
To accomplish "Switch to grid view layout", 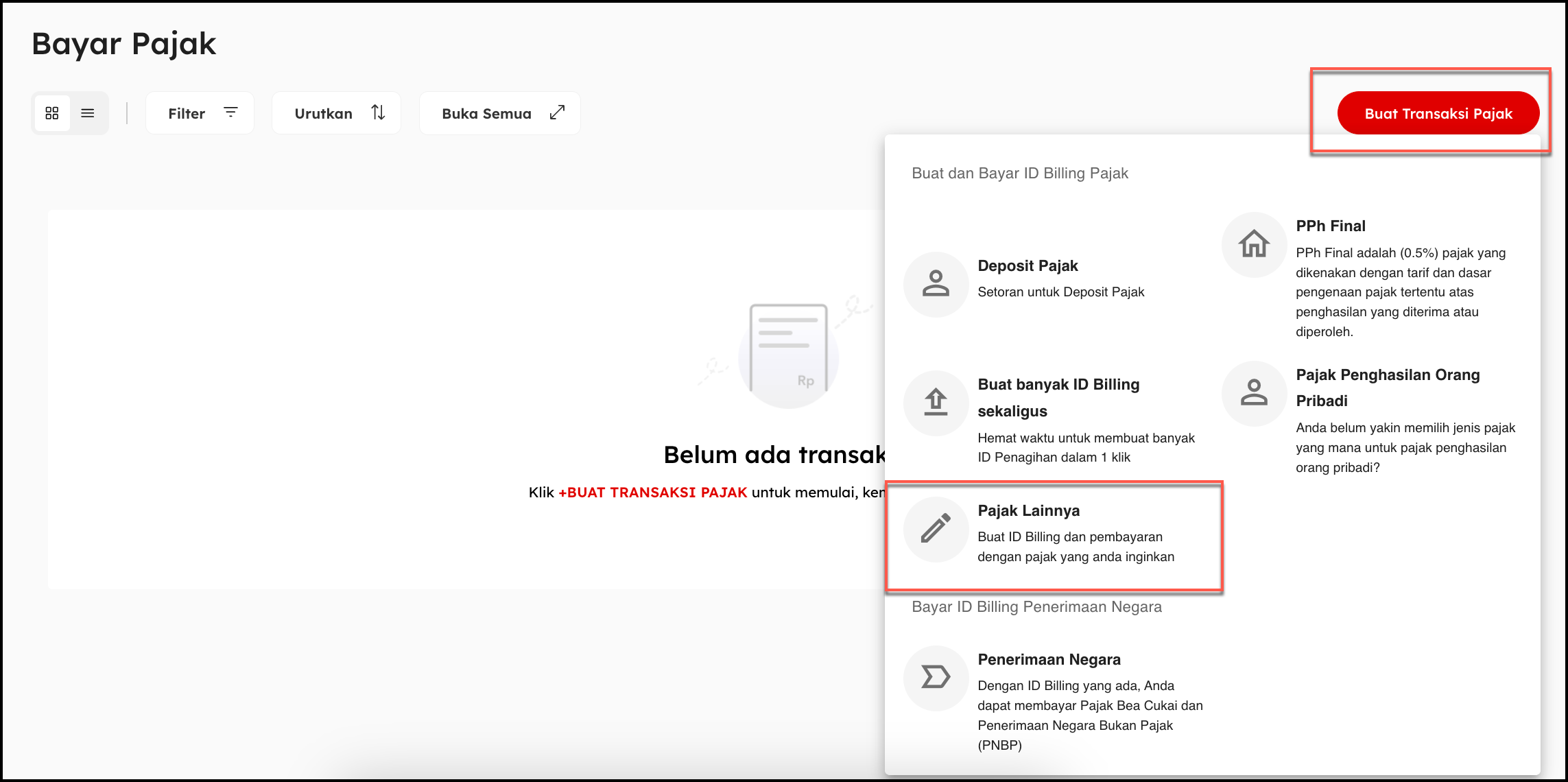I will [x=52, y=113].
